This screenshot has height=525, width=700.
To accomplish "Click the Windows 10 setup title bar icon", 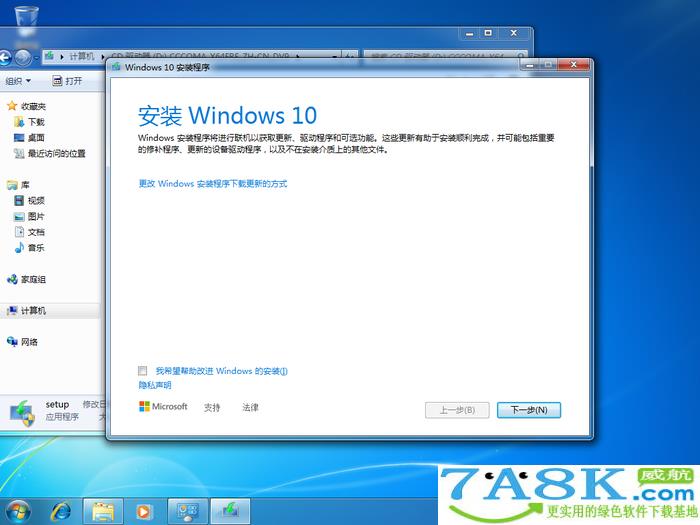I will point(117,67).
